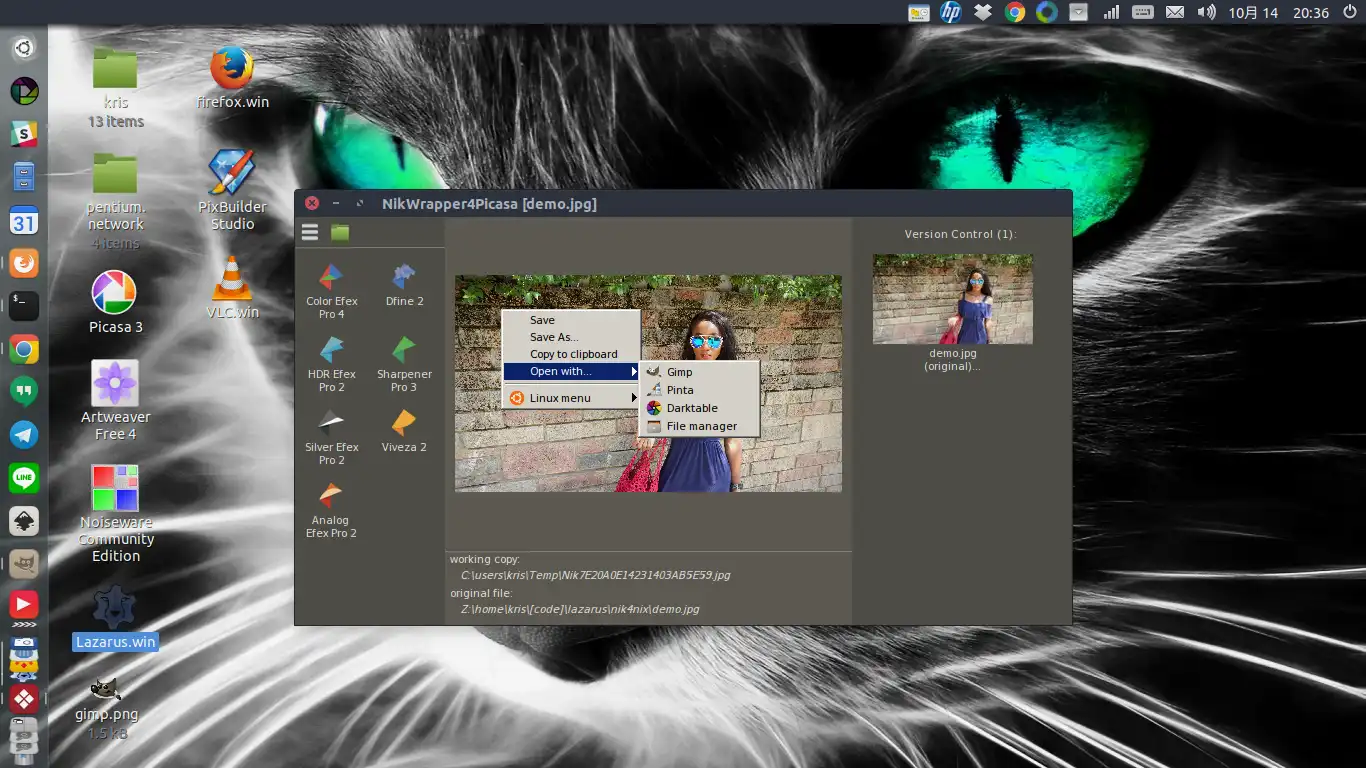
Task: Open Slack from the dock
Action: (x=24, y=133)
